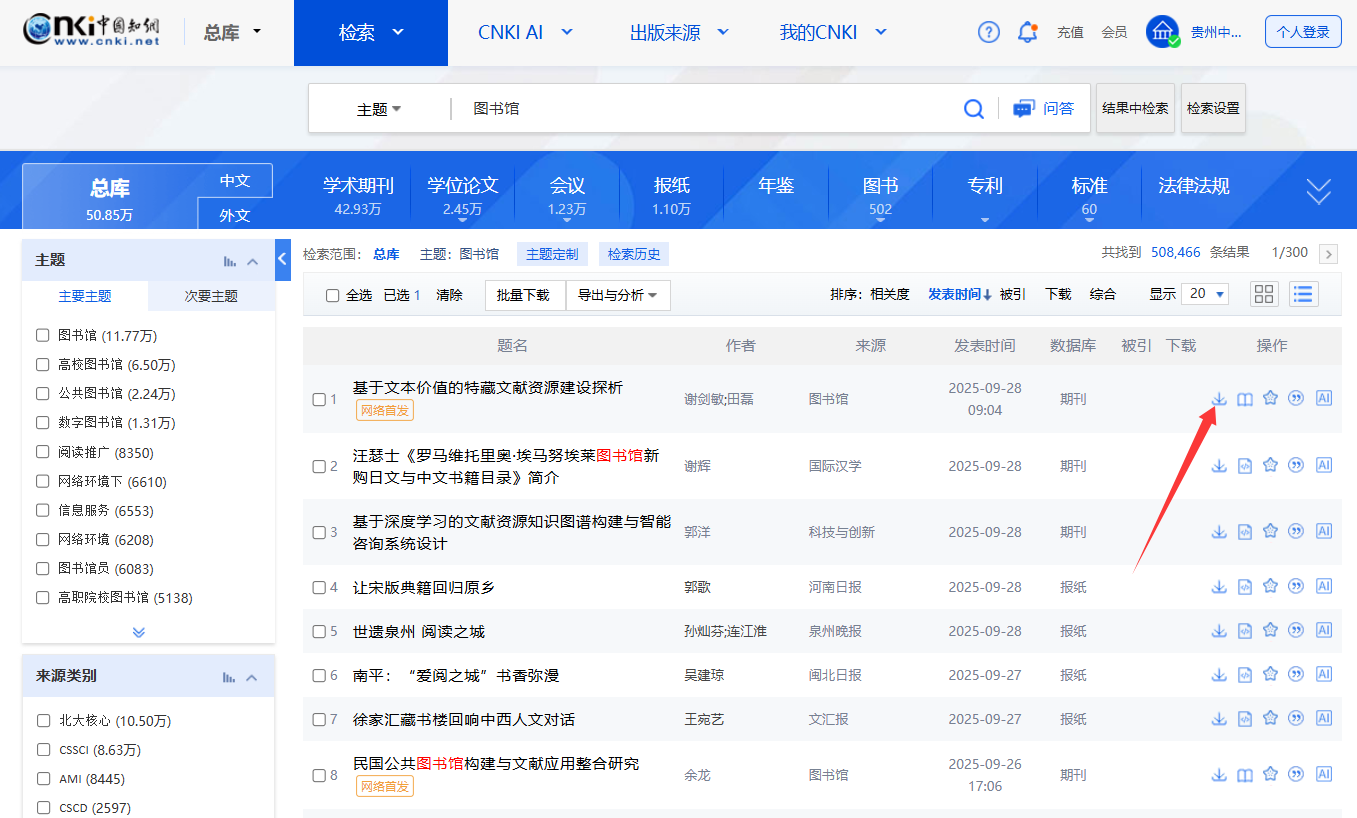Check the 全选 select-all checkbox
This screenshot has height=818, width=1357.
click(332, 295)
